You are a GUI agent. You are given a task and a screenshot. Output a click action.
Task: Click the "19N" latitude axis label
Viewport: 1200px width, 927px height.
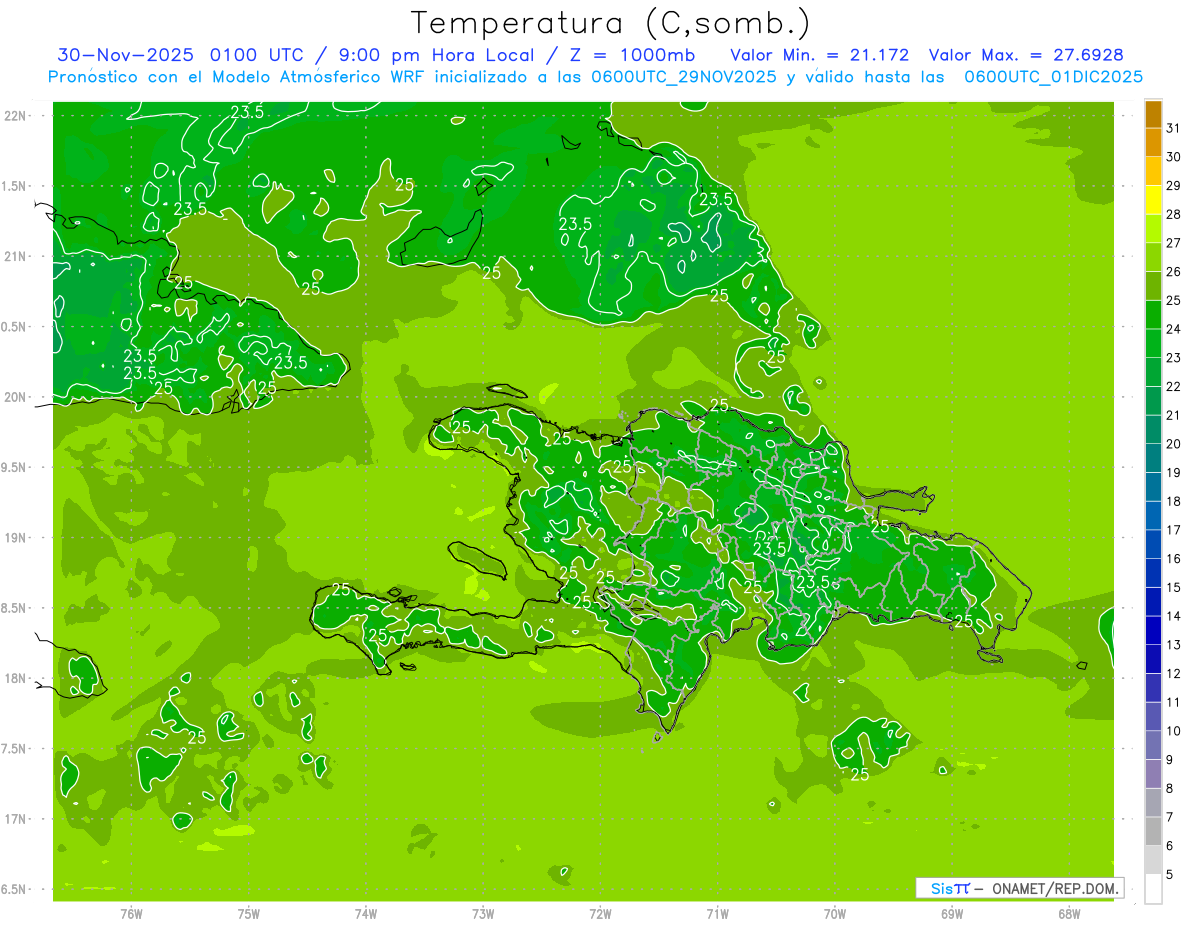point(17,538)
